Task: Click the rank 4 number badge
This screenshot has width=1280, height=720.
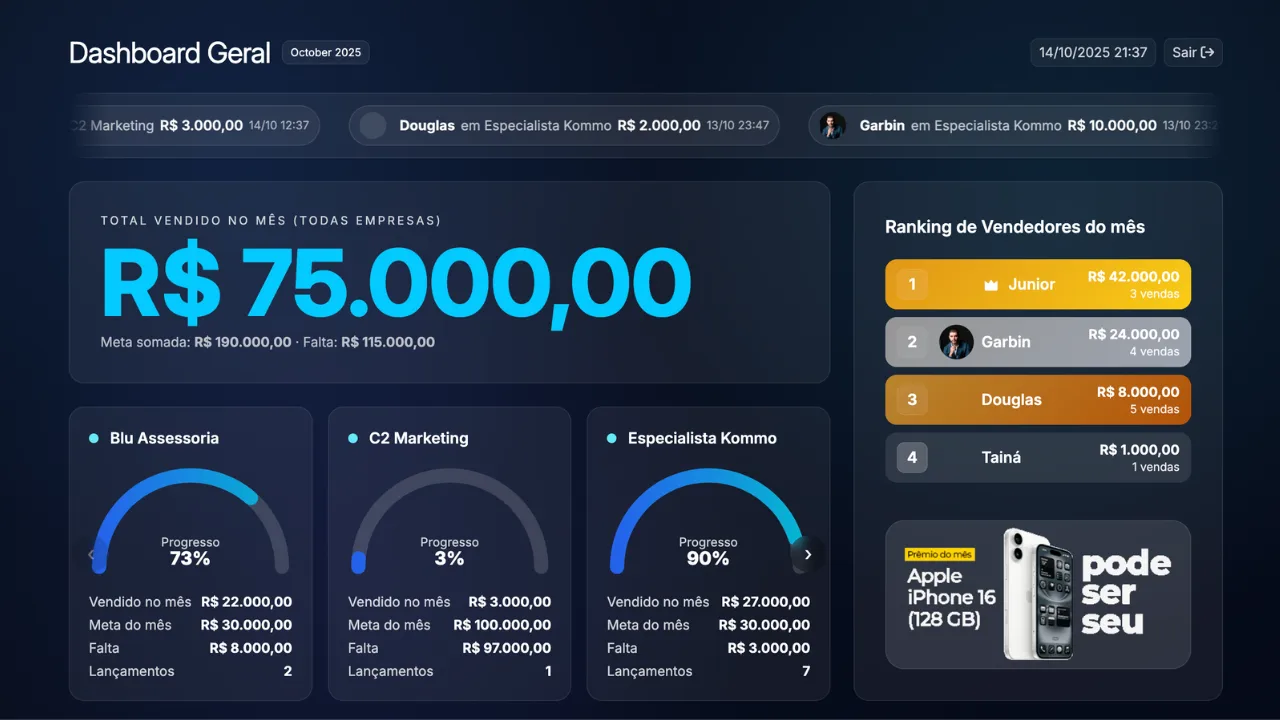Action: coord(912,457)
